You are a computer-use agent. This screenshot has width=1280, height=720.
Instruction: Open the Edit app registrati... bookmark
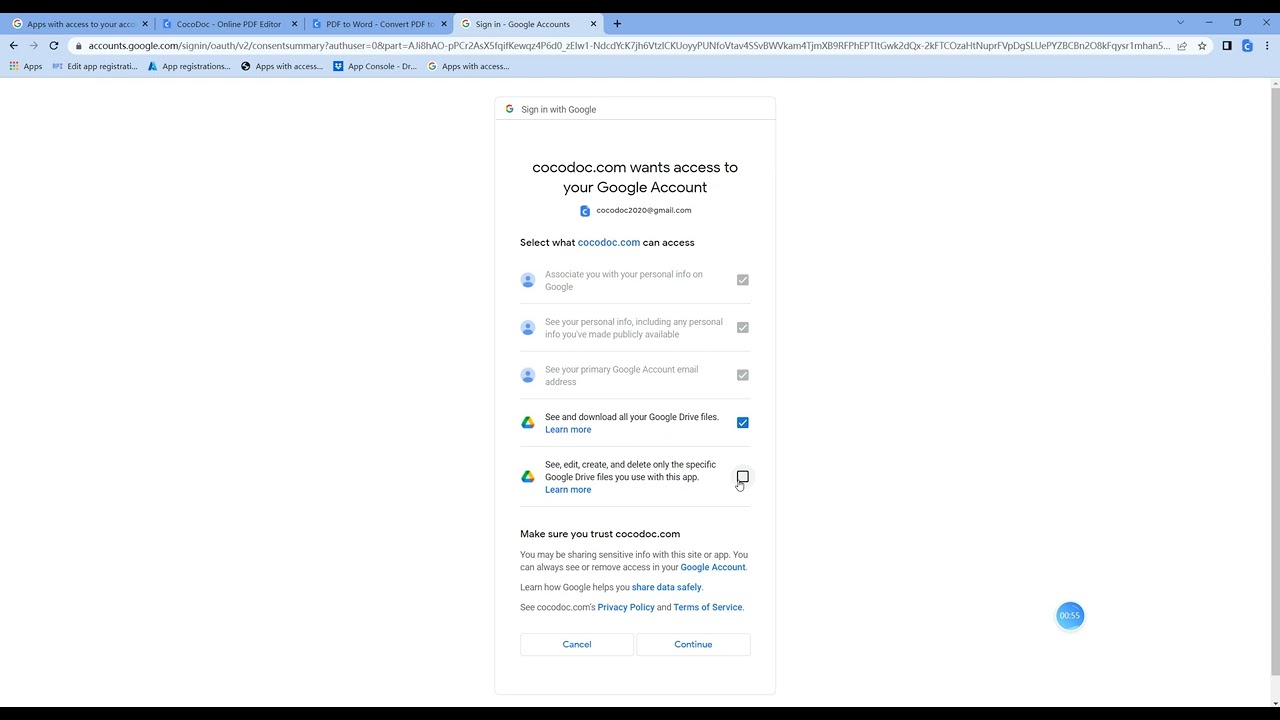coord(95,66)
